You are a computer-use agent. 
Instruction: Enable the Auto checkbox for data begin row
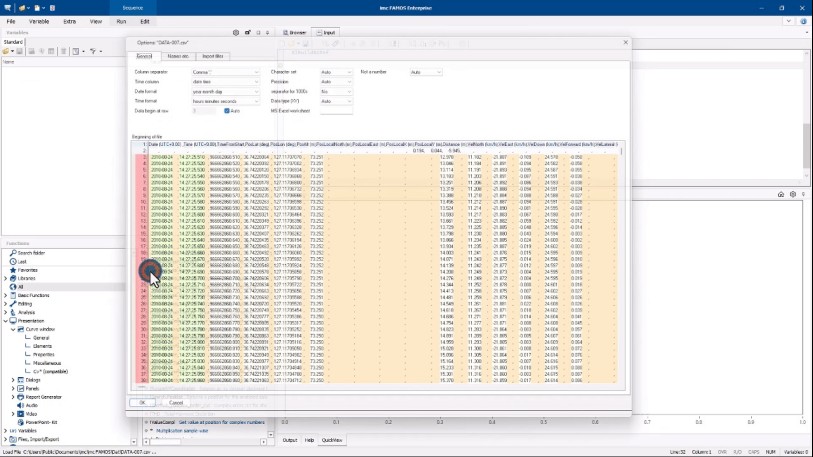tap(227, 110)
